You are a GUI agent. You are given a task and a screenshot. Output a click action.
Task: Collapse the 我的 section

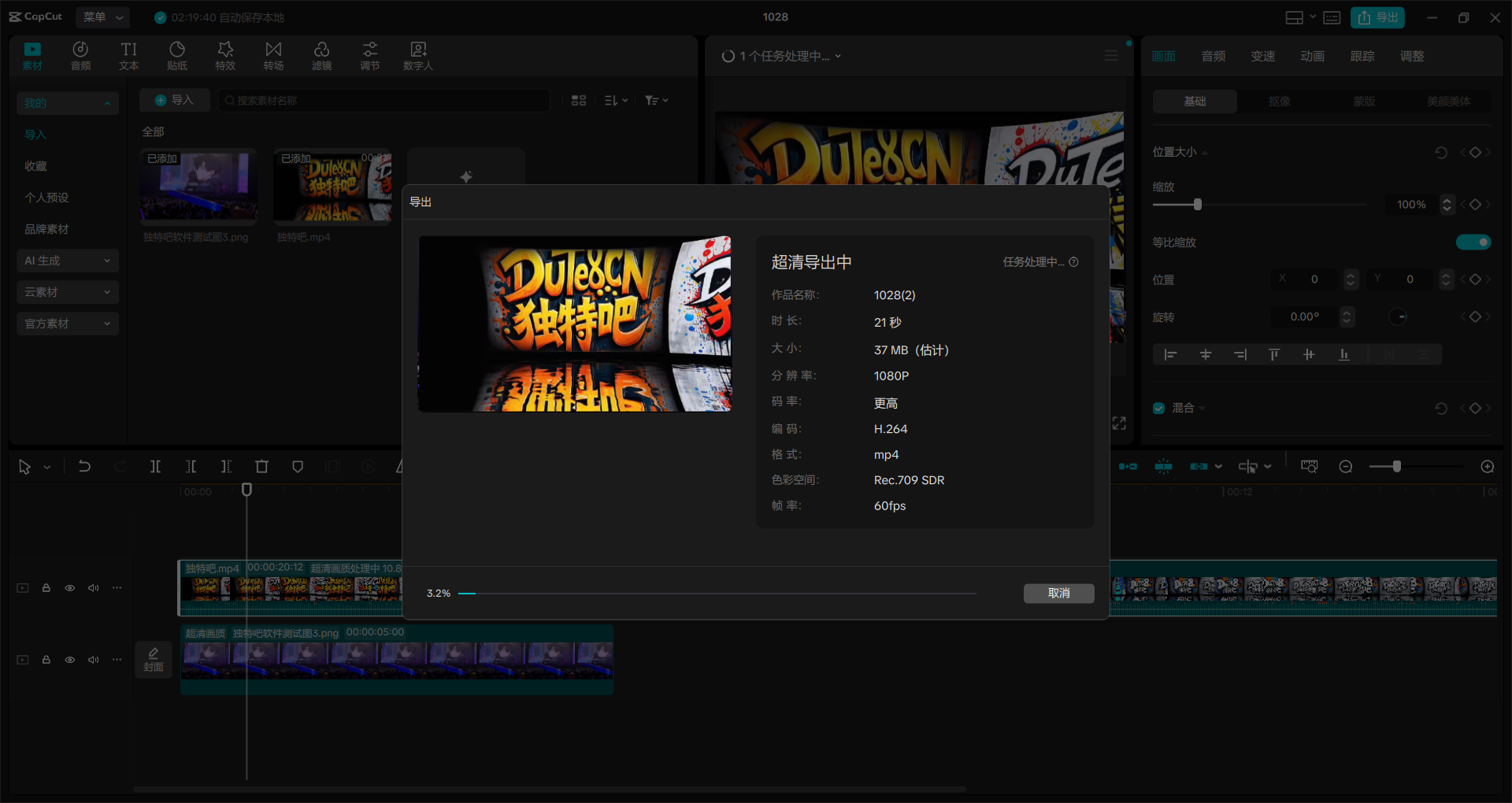coord(68,103)
